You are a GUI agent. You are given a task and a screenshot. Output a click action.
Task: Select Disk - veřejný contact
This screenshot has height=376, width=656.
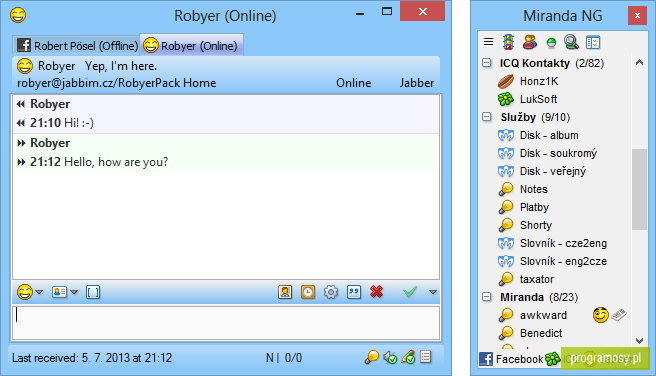click(553, 171)
